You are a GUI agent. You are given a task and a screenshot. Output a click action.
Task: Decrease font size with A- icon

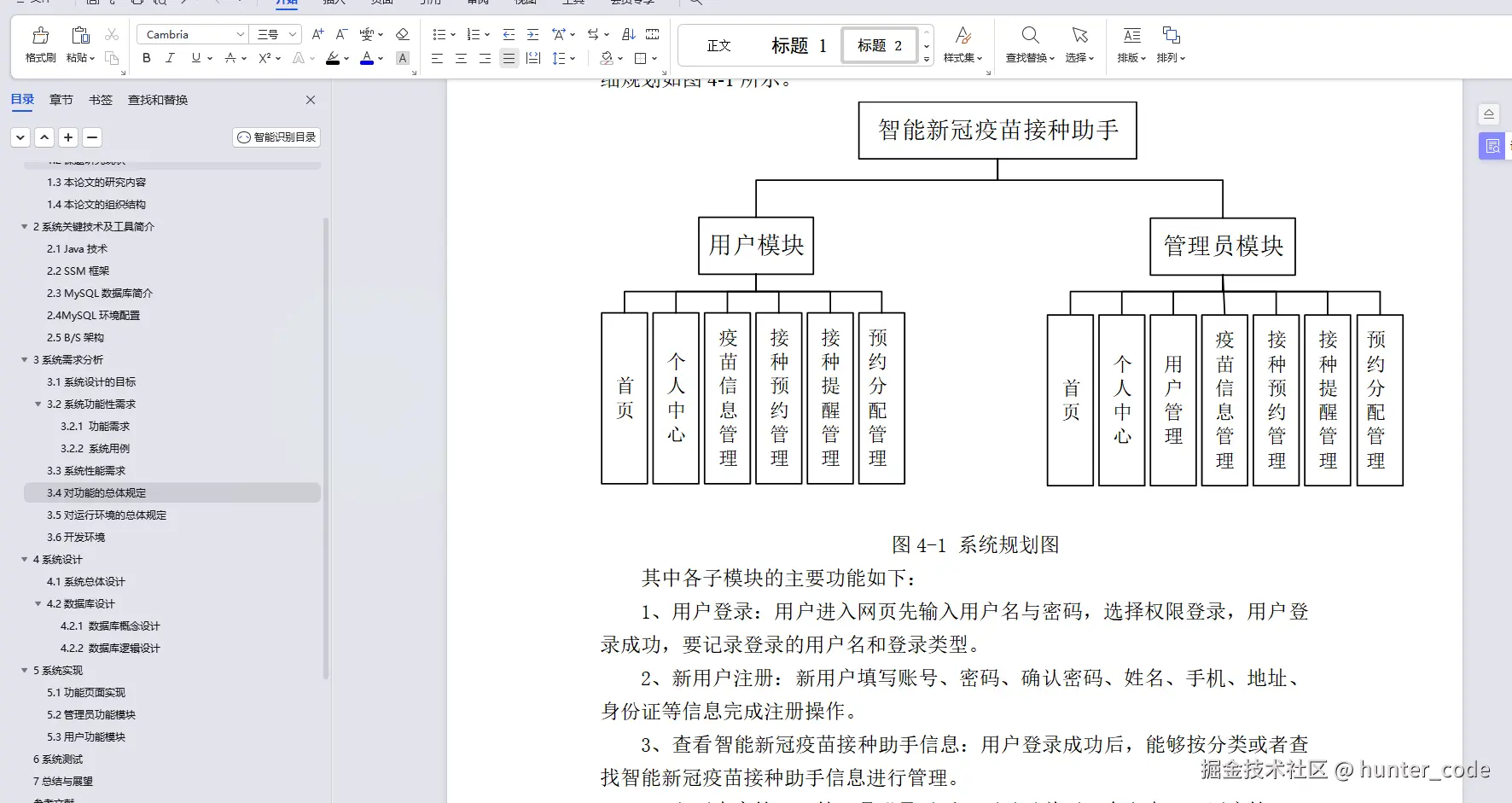click(x=341, y=34)
